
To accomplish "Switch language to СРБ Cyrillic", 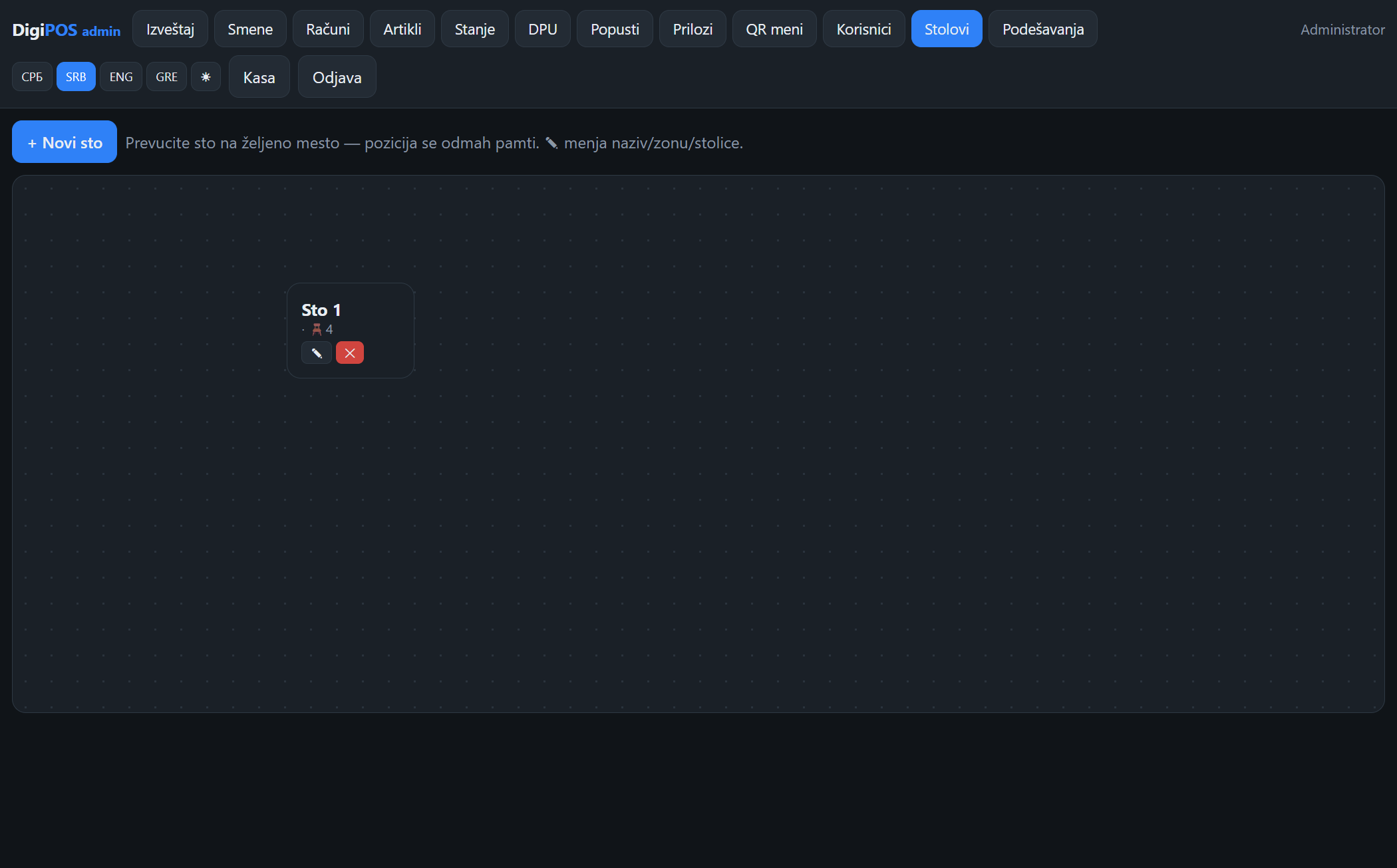I will point(32,76).
